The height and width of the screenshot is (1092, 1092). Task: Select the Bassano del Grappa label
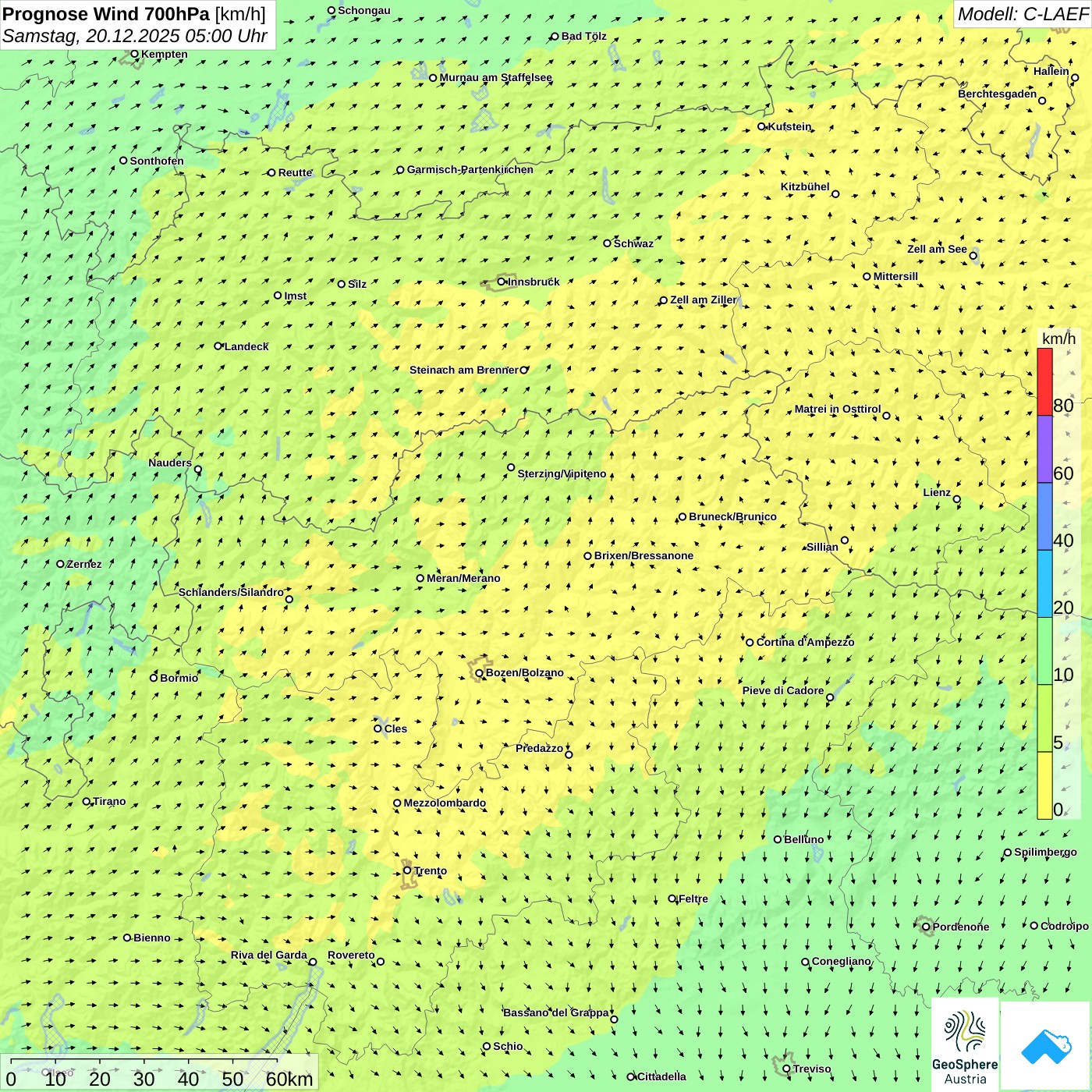[556, 1012]
